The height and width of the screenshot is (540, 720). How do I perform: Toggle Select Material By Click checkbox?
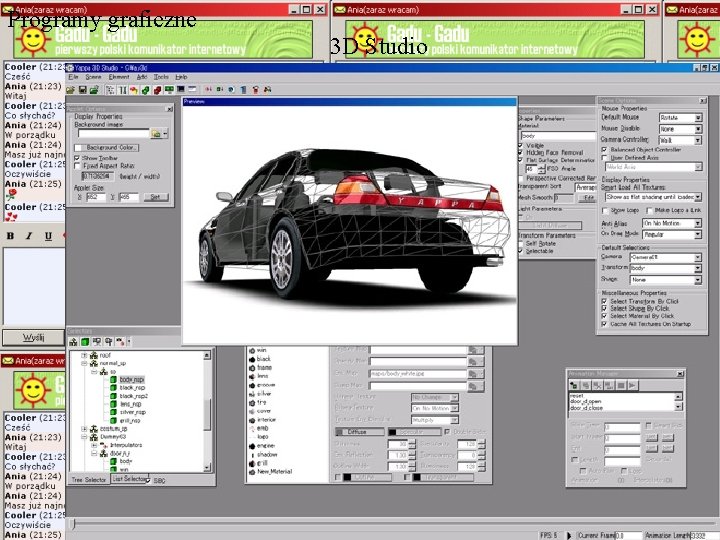click(604, 316)
